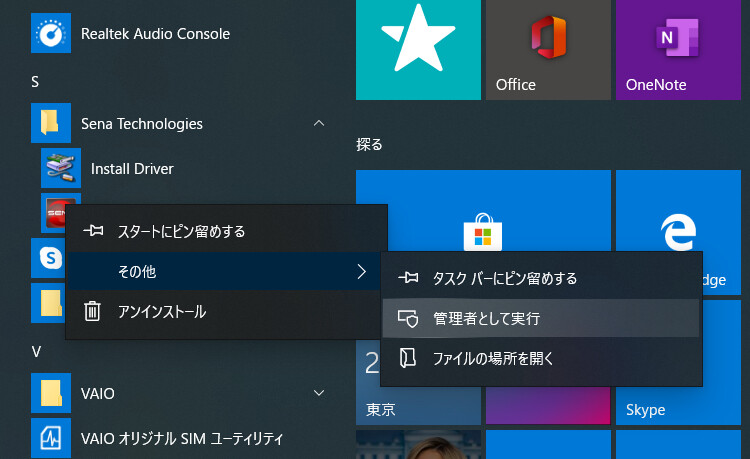Click pin icon beside スタートにピン留めする
The height and width of the screenshot is (459, 750).
pyautogui.click(x=93, y=231)
